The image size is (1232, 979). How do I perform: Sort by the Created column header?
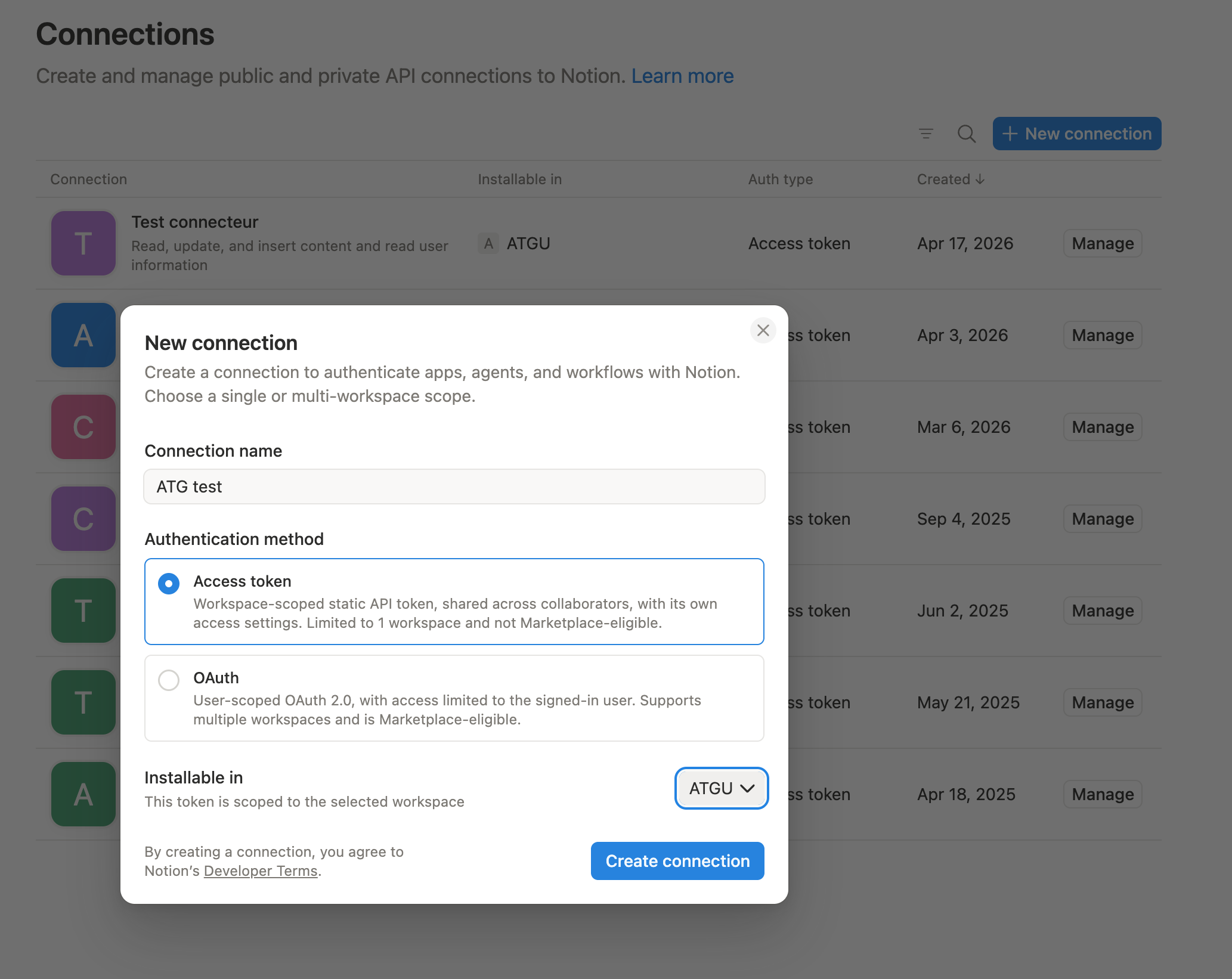tap(951, 179)
